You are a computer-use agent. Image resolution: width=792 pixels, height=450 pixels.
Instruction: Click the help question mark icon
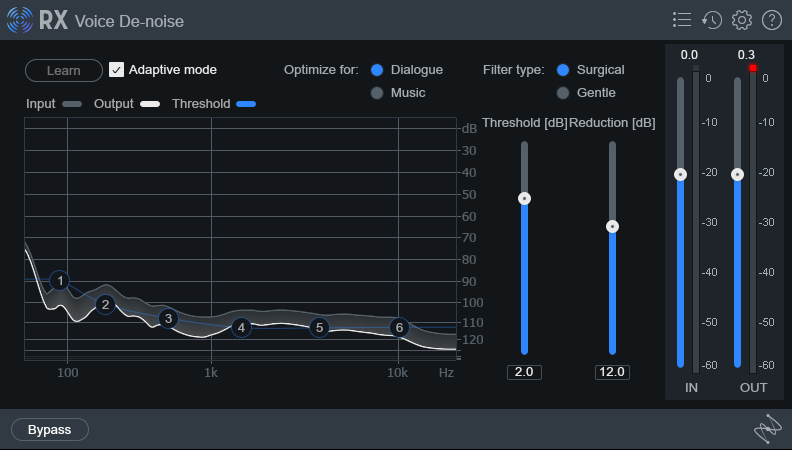[772, 20]
